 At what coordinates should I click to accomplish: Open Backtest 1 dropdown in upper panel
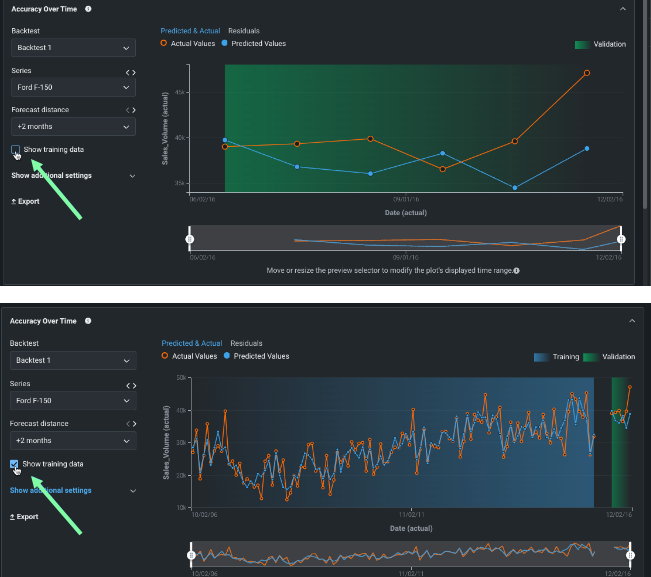pyautogui.click(x=72, y=47)
